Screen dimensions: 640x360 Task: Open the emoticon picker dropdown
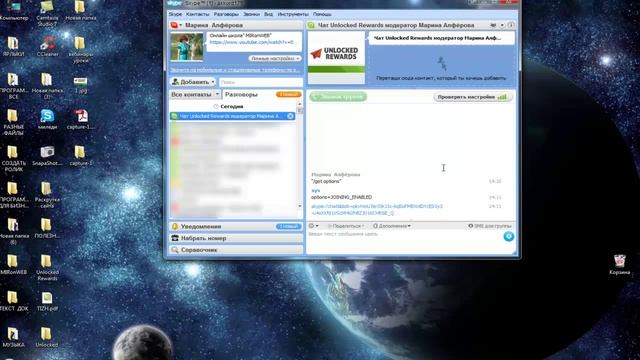tap(313, 226)
